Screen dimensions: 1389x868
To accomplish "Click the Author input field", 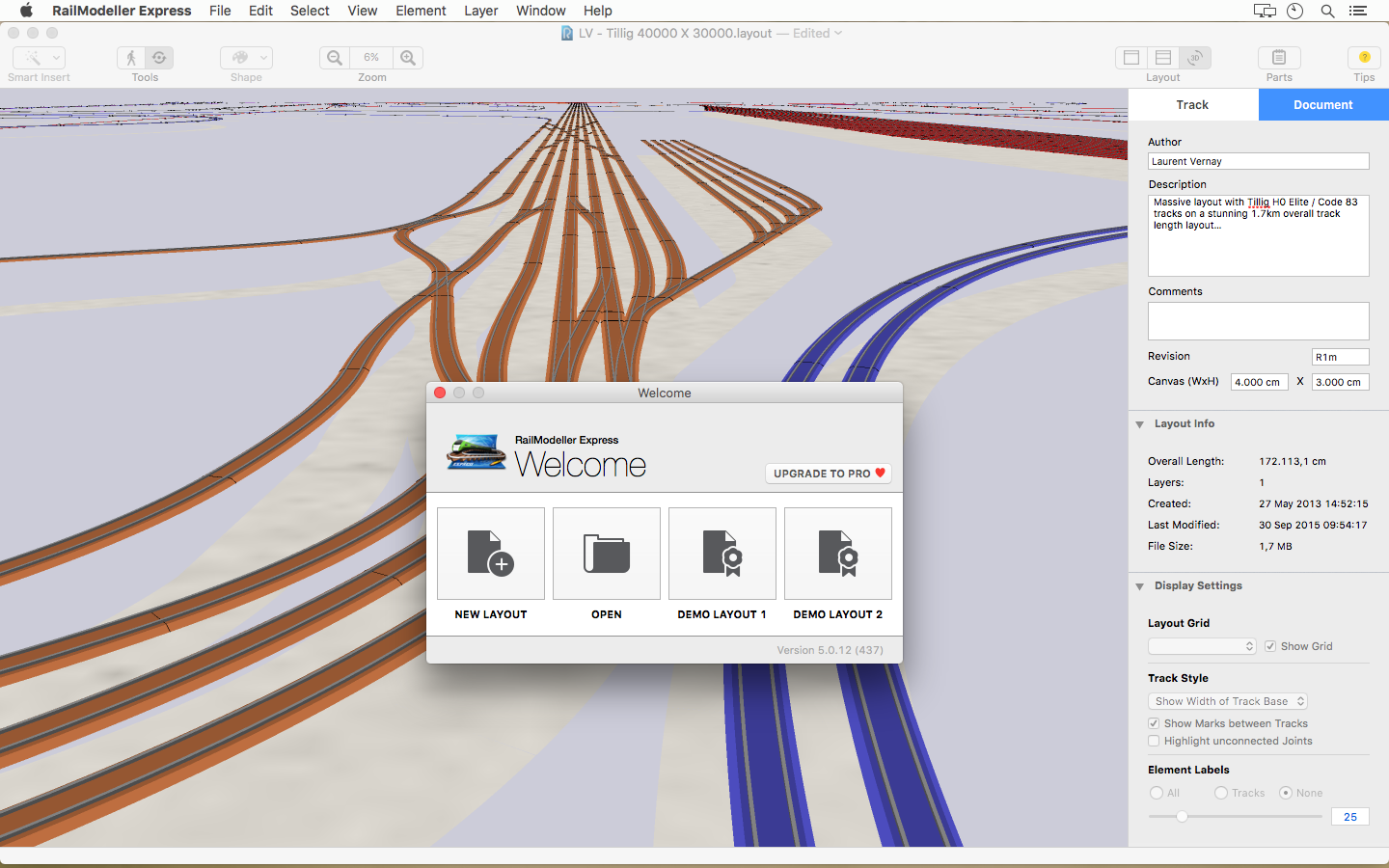I will 1259,162.
